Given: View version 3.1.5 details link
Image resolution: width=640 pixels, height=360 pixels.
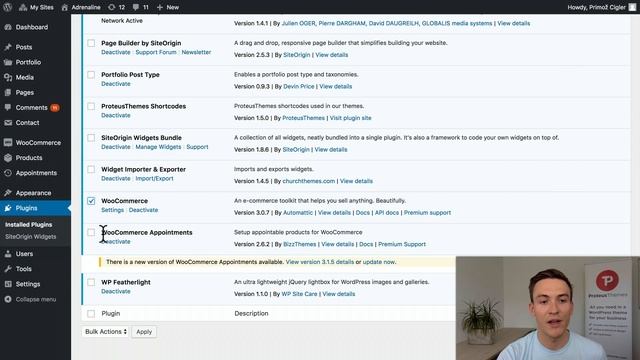Looking at the screenshot, I should click(320, 262).
